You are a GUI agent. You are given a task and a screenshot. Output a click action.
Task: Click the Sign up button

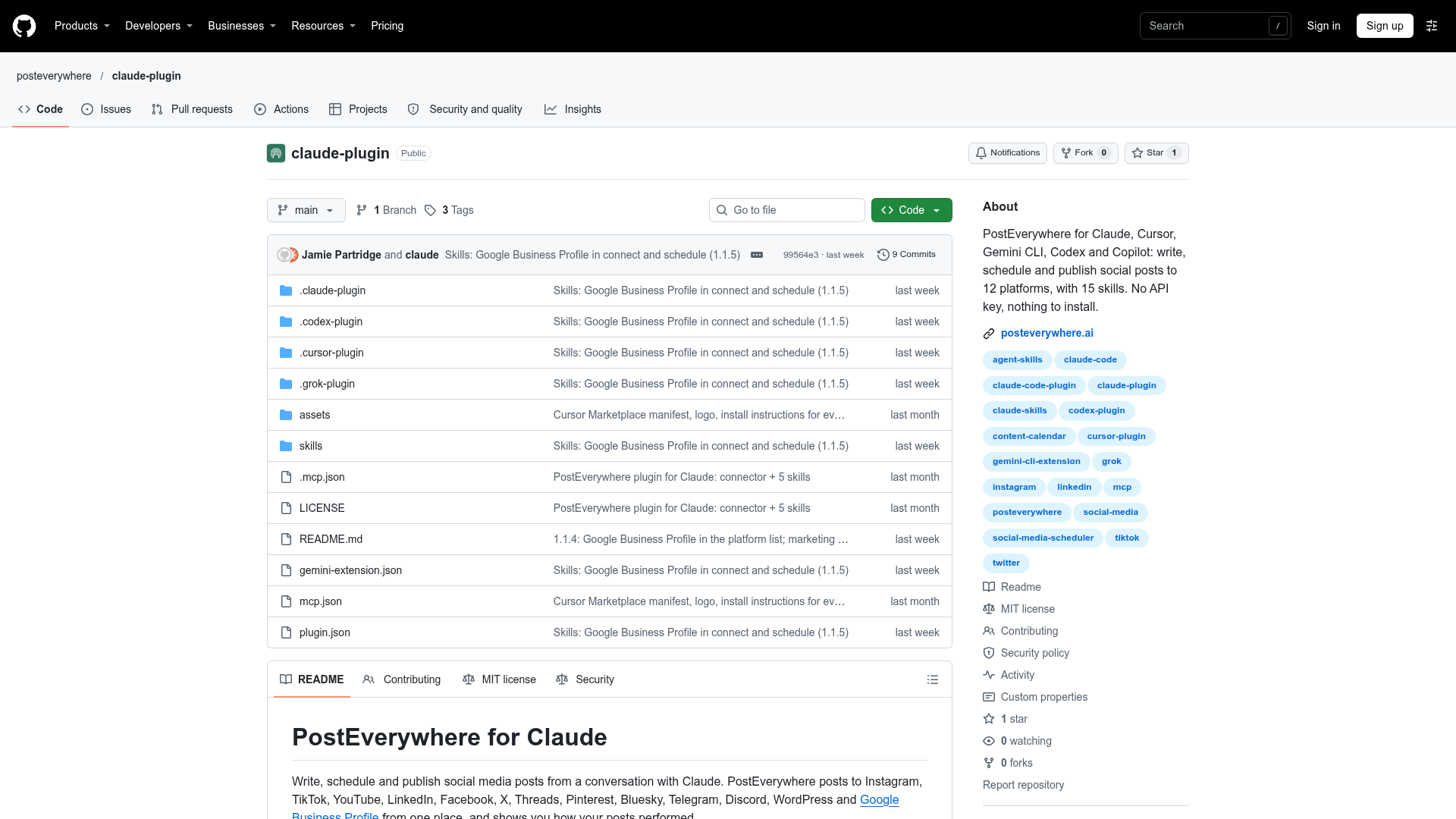[x=1385, y=26]
